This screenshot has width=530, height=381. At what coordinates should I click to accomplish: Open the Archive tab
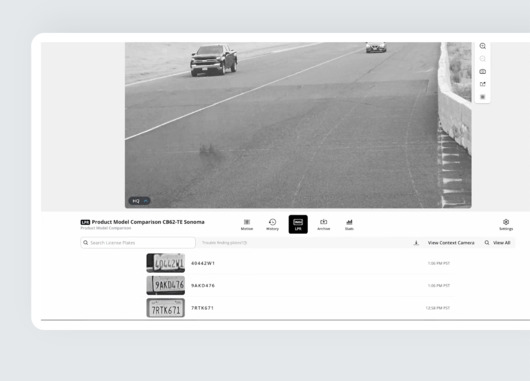[323, 224]
